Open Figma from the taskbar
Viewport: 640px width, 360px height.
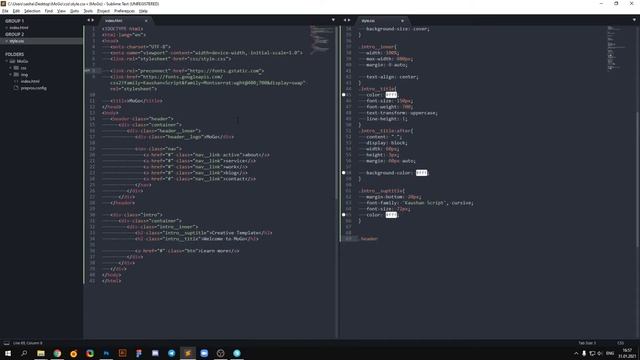pos(139,353)
